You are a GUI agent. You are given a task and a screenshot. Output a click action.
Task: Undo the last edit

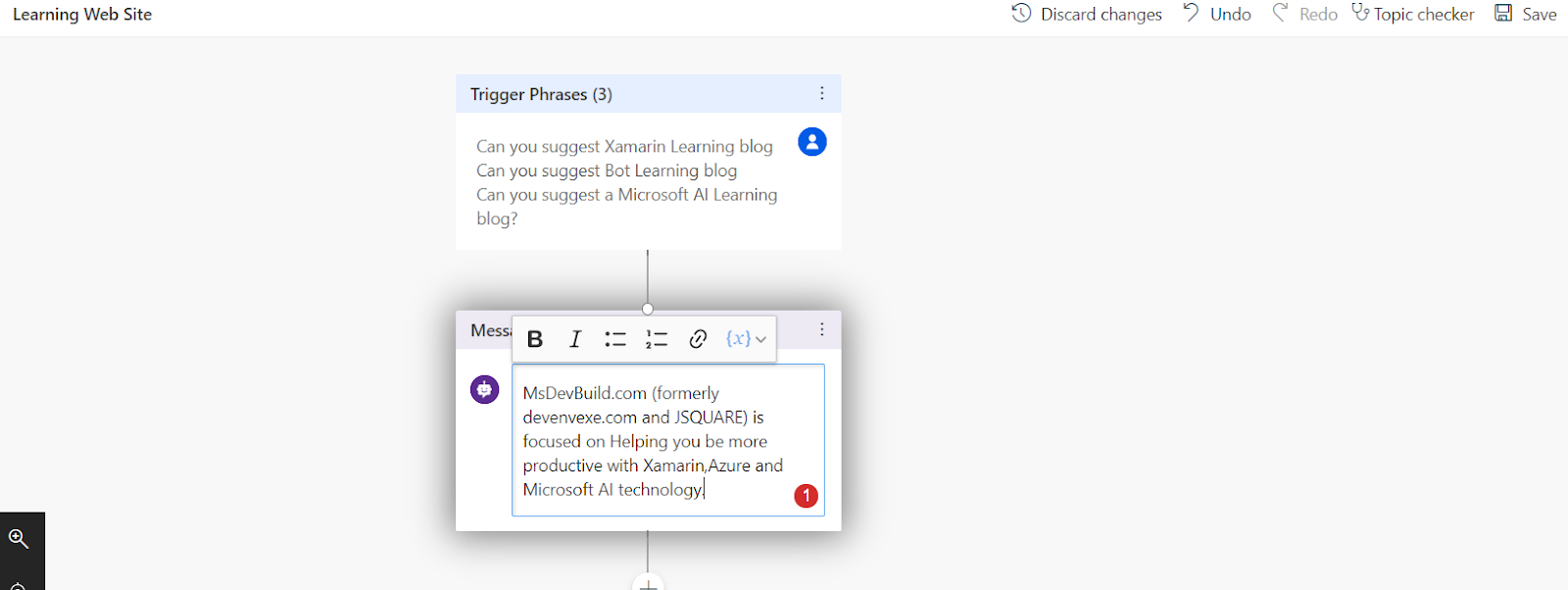tap(1217, 14)
